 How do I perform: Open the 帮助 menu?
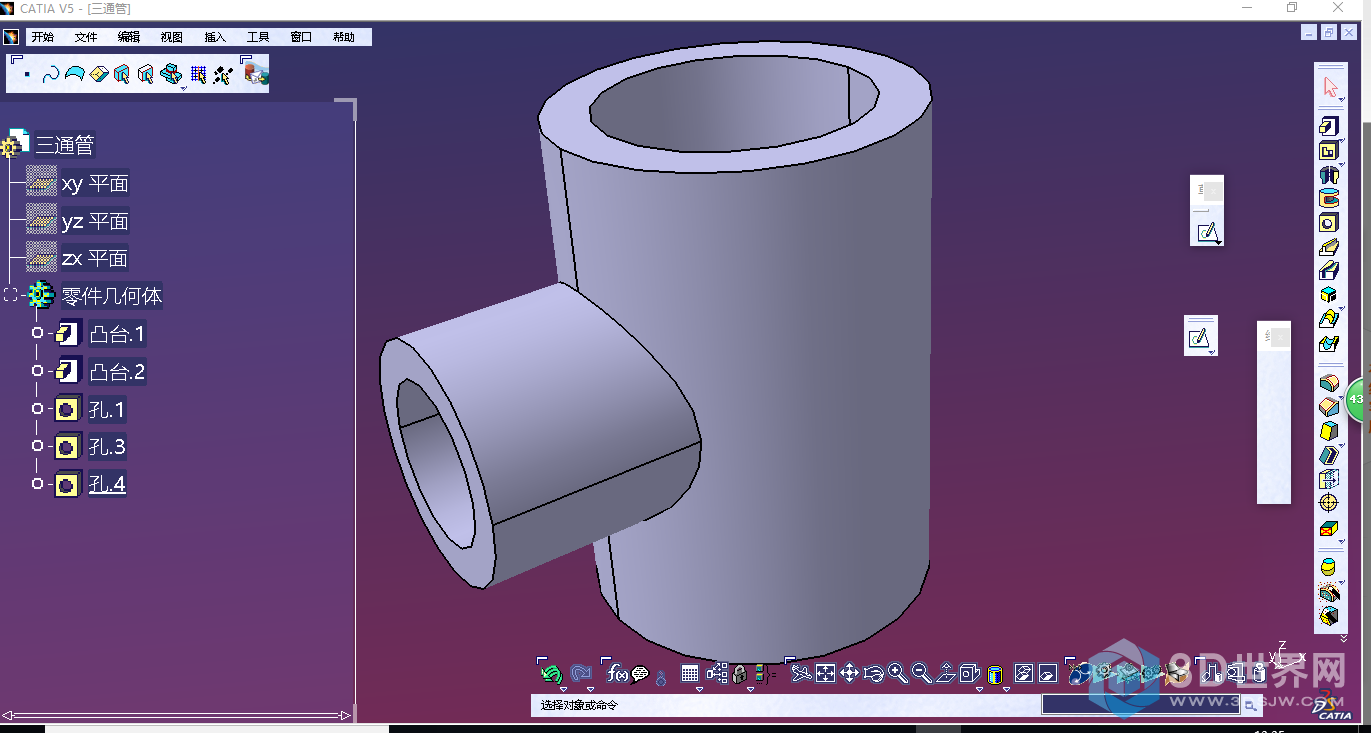[x=344, y=37]
